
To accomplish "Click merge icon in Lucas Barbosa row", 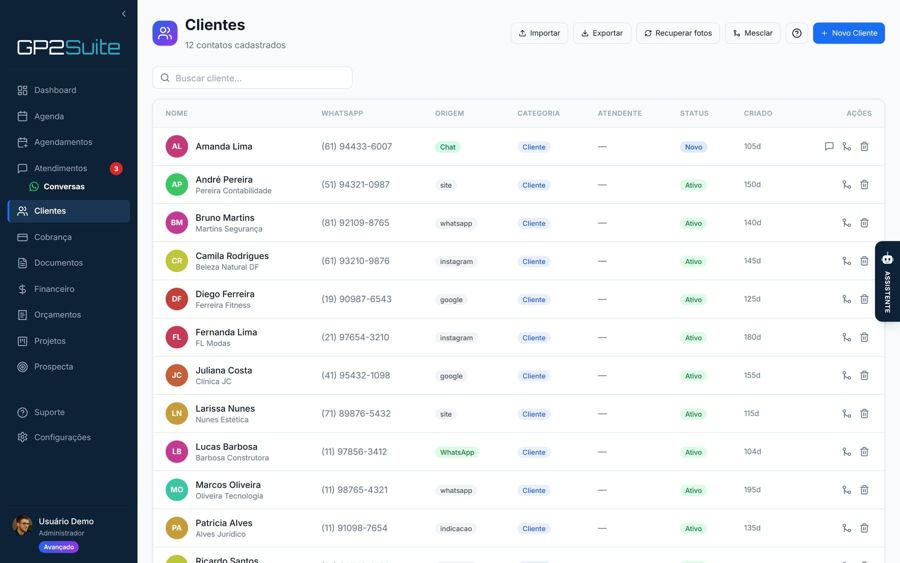I will coord(847,452).
